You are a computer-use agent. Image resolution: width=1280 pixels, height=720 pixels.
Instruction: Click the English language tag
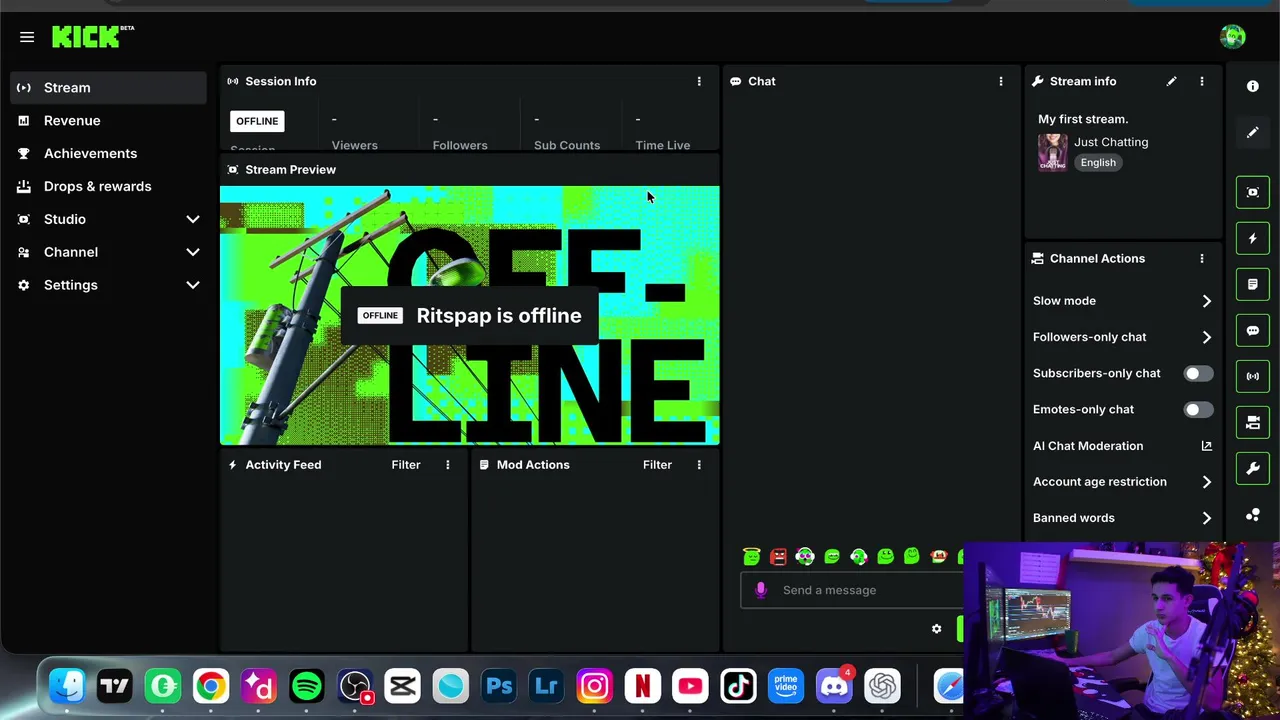pyautogui.click(x=1098, y=162)
